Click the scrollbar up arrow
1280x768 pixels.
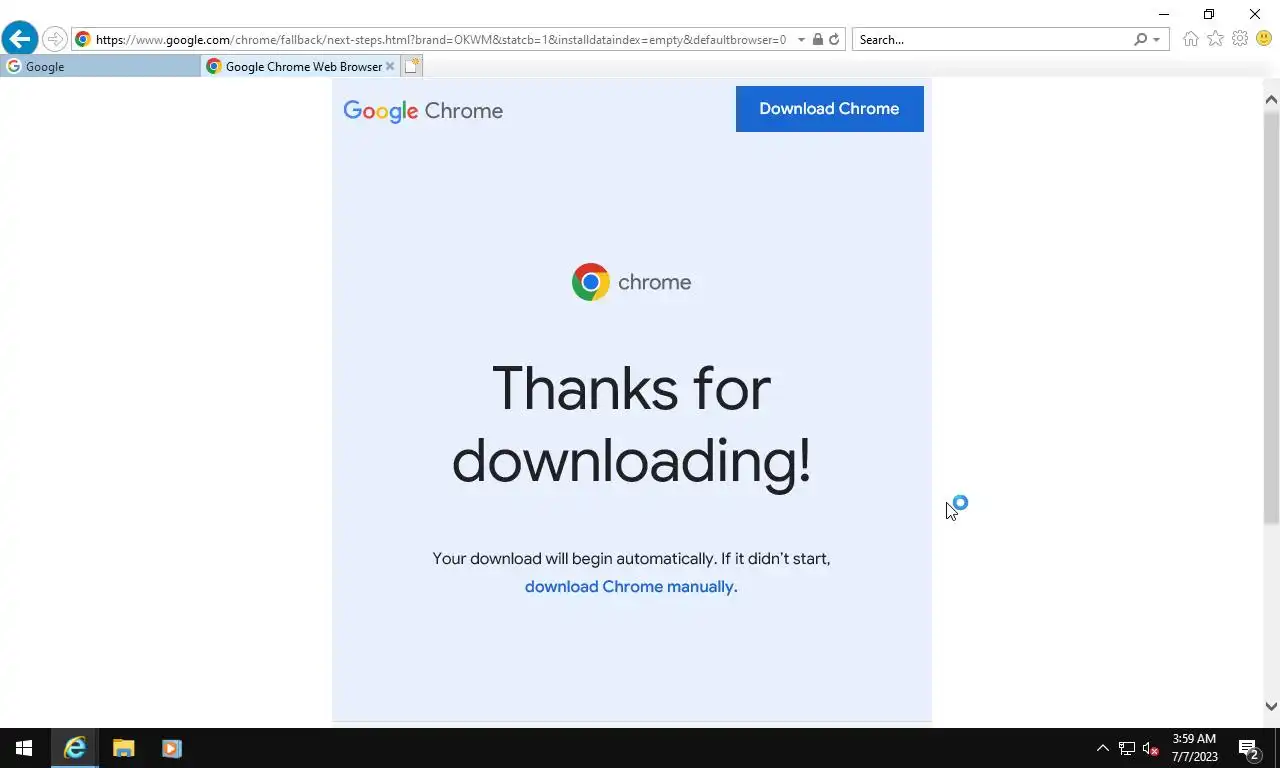click(1271, 99)
